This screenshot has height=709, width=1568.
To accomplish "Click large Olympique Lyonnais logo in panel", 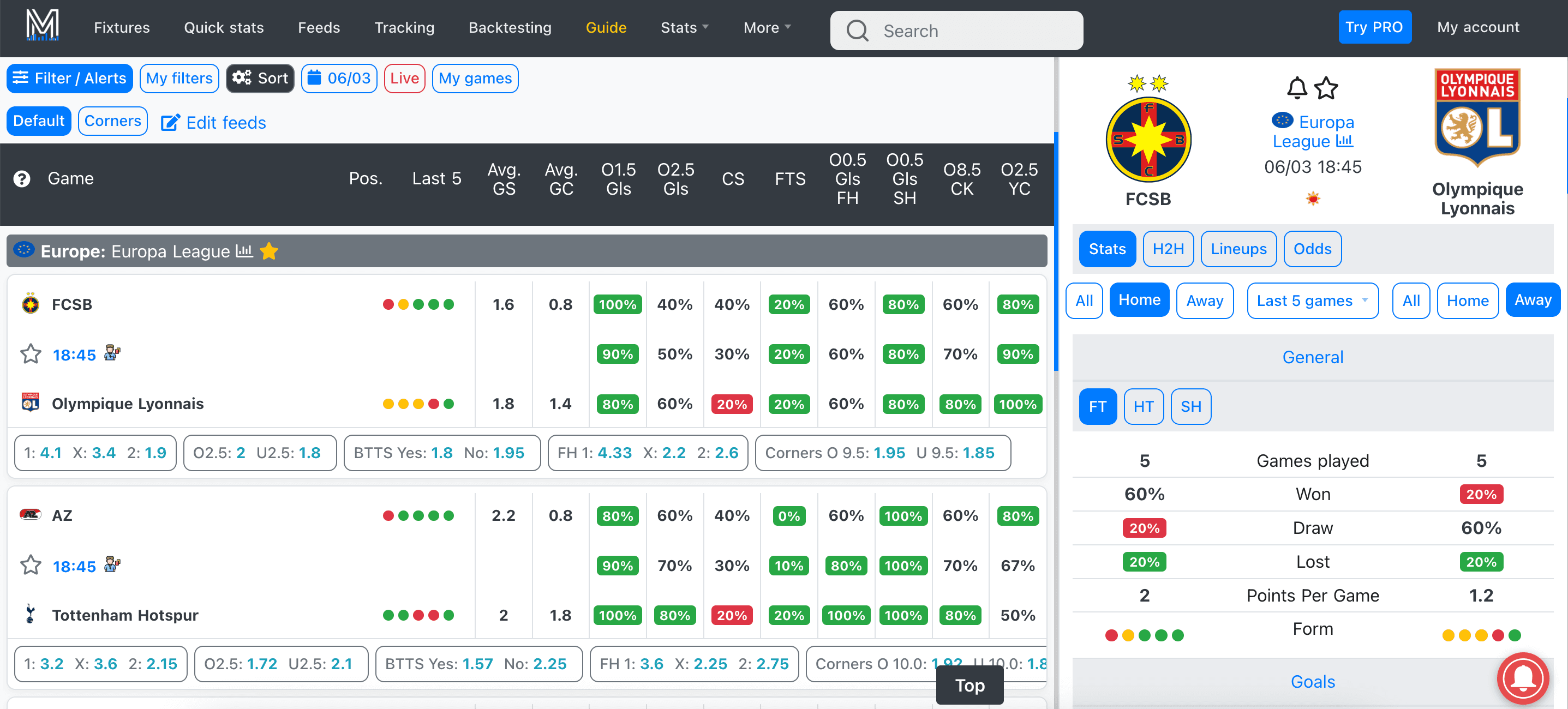I will 1477,117.
